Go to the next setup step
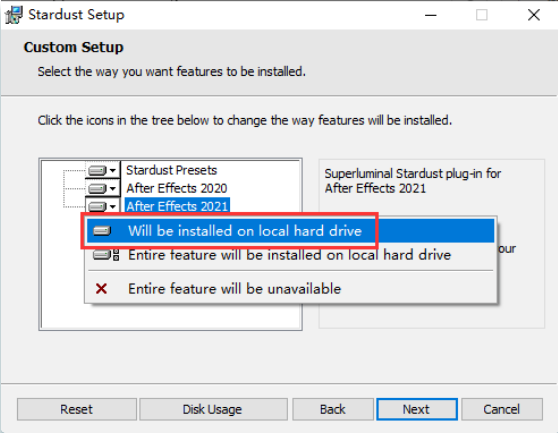The image size is (558, 433). (x=417, y=409)
